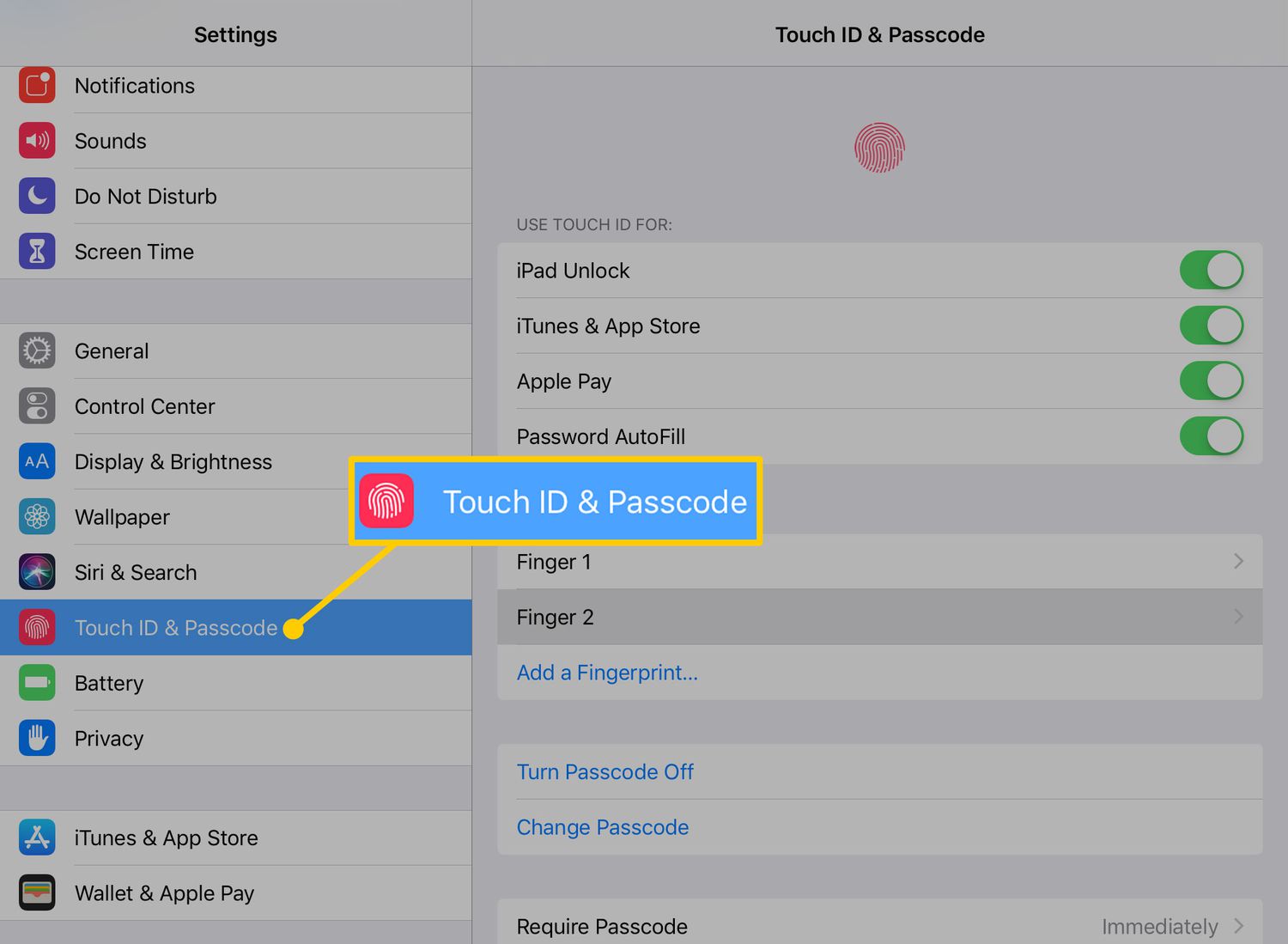The width and height of the screenshot is (1288, 944).
Task: Turn off iTunes & App Store Touch ID toggle
Action: point(1212,326)
